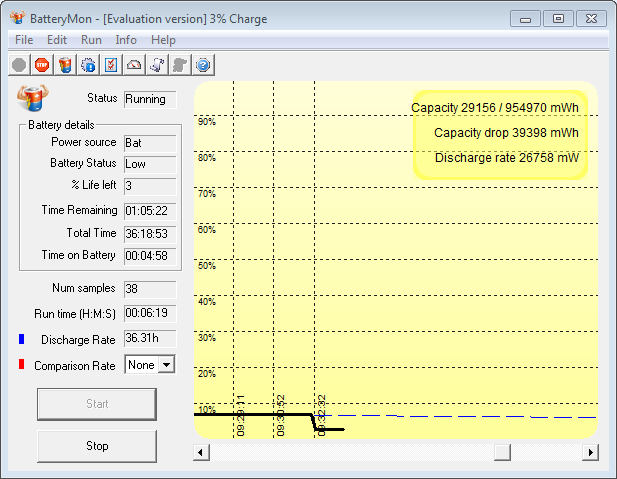The height and width of the screenshot is (479, 617).
Task: Click the Num samples field showing 38
Action: (x=150, y=289)
